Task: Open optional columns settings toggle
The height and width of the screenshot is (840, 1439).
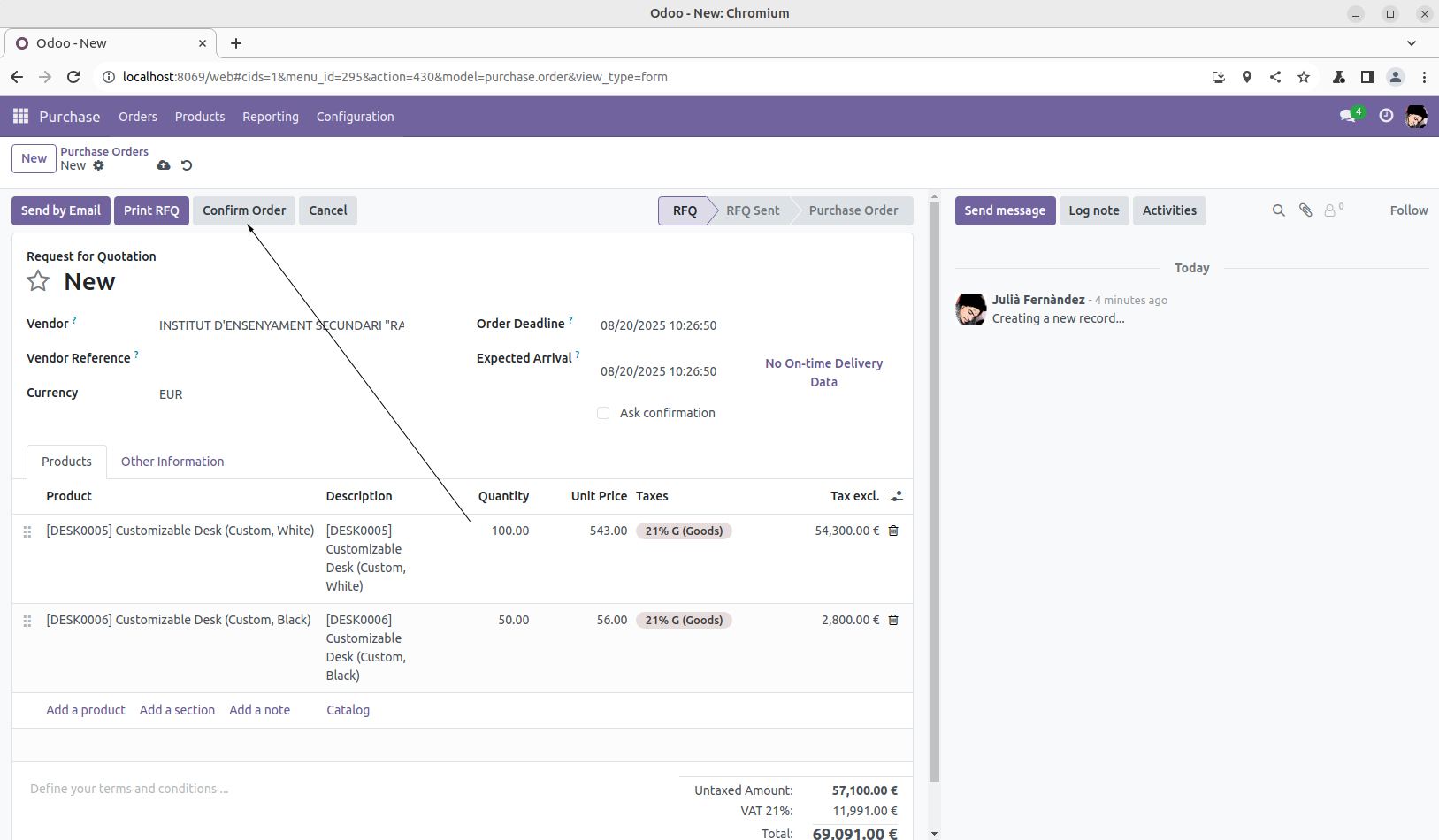Action: point(897,496)
